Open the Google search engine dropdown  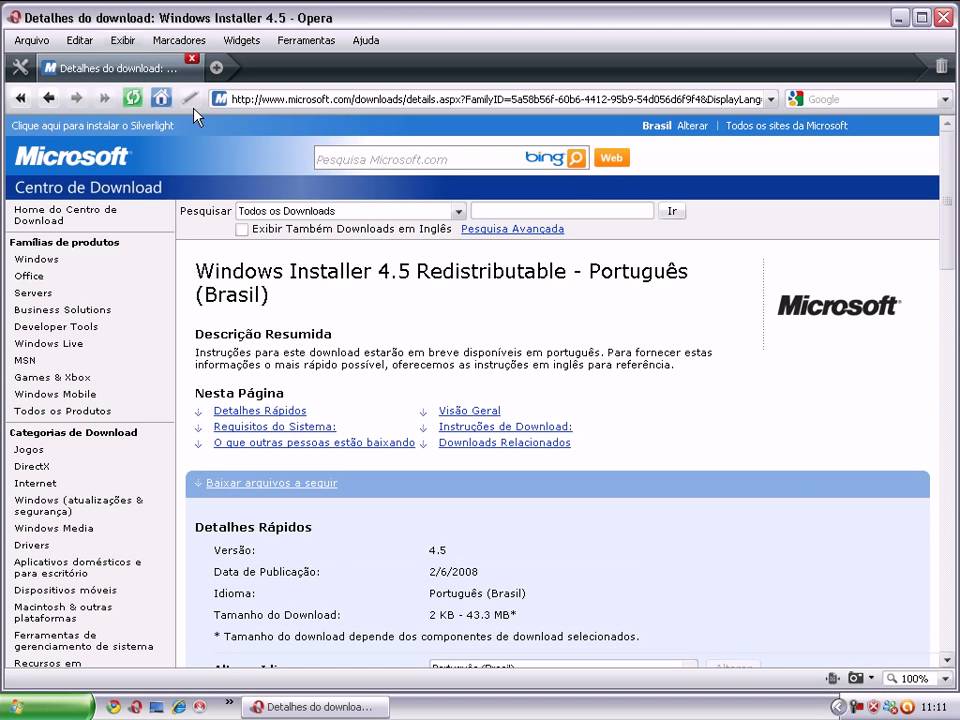[945, 99]
